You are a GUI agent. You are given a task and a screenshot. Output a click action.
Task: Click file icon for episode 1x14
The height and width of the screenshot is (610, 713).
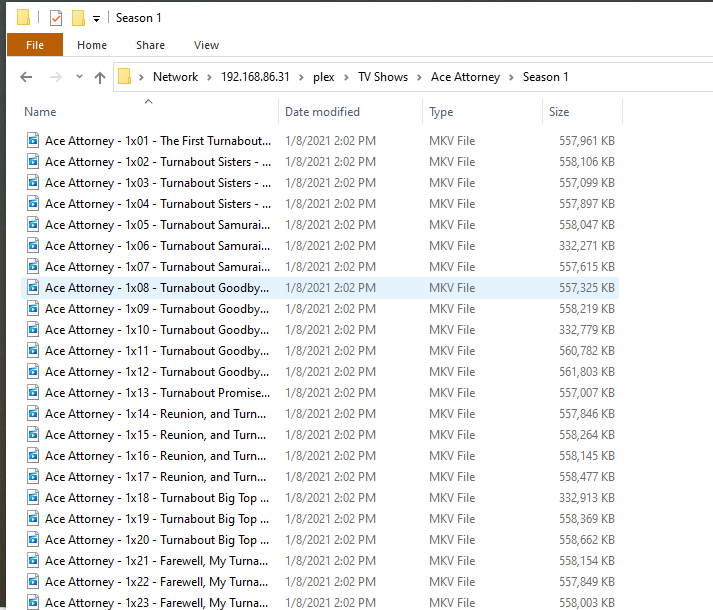(33, 413)
